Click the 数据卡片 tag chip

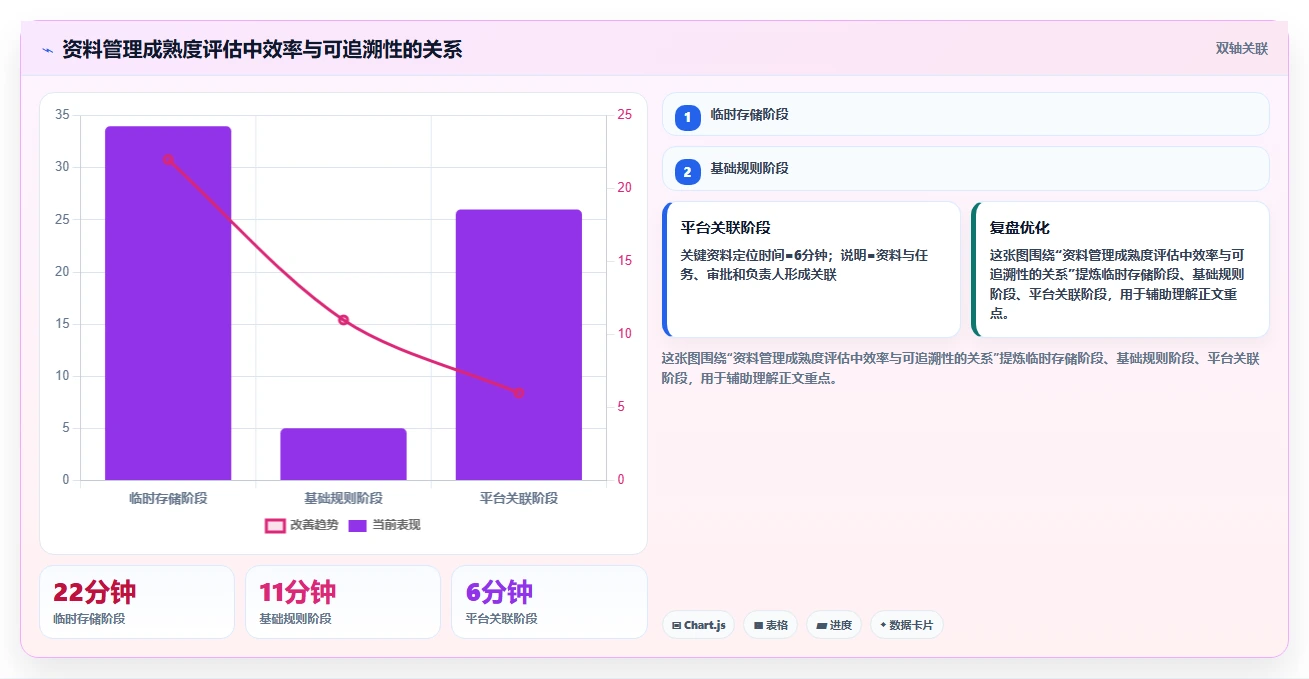(907, 625)
